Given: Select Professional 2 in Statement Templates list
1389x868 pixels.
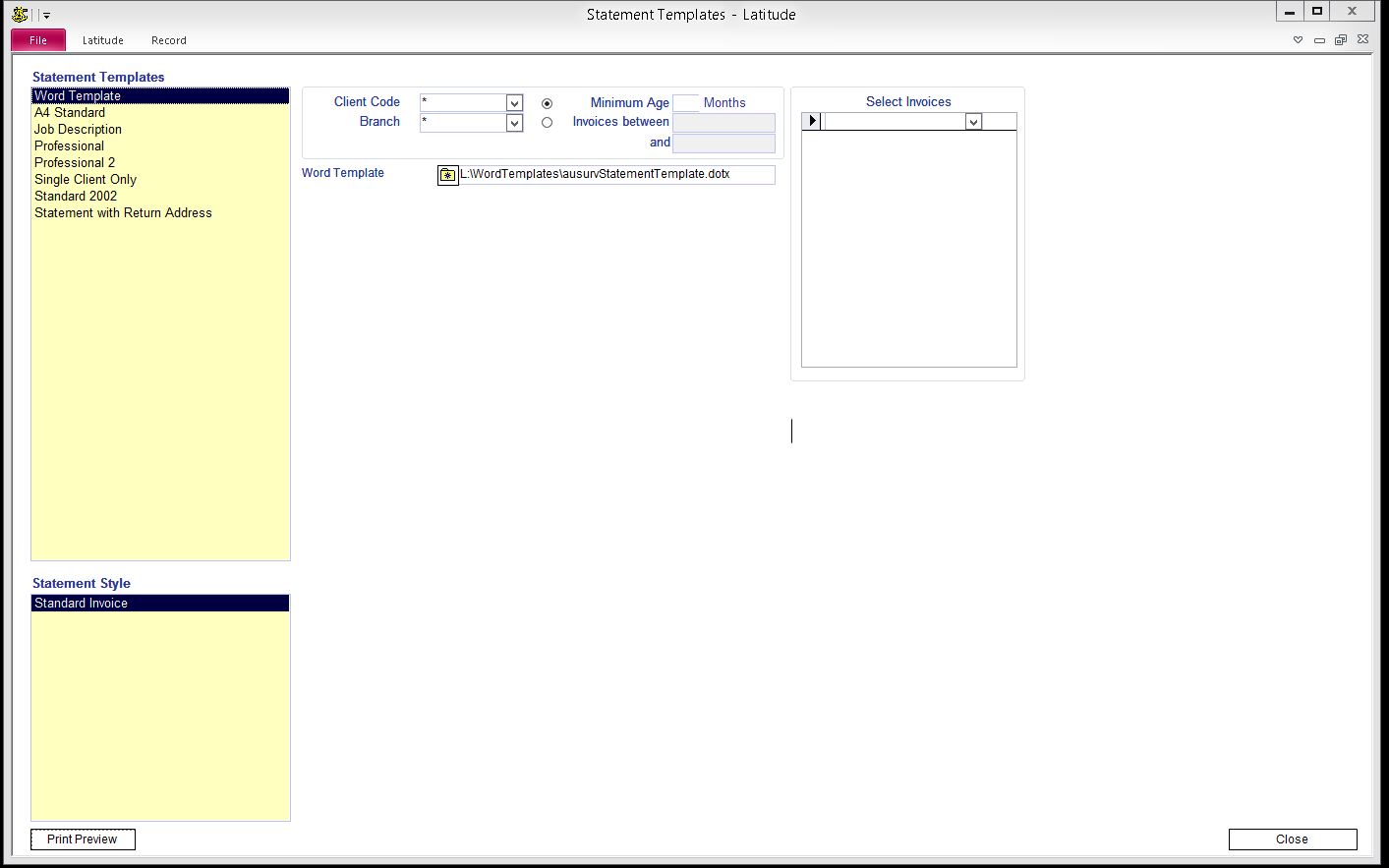Looking at the screenshot, I should (x=75, y=162).
